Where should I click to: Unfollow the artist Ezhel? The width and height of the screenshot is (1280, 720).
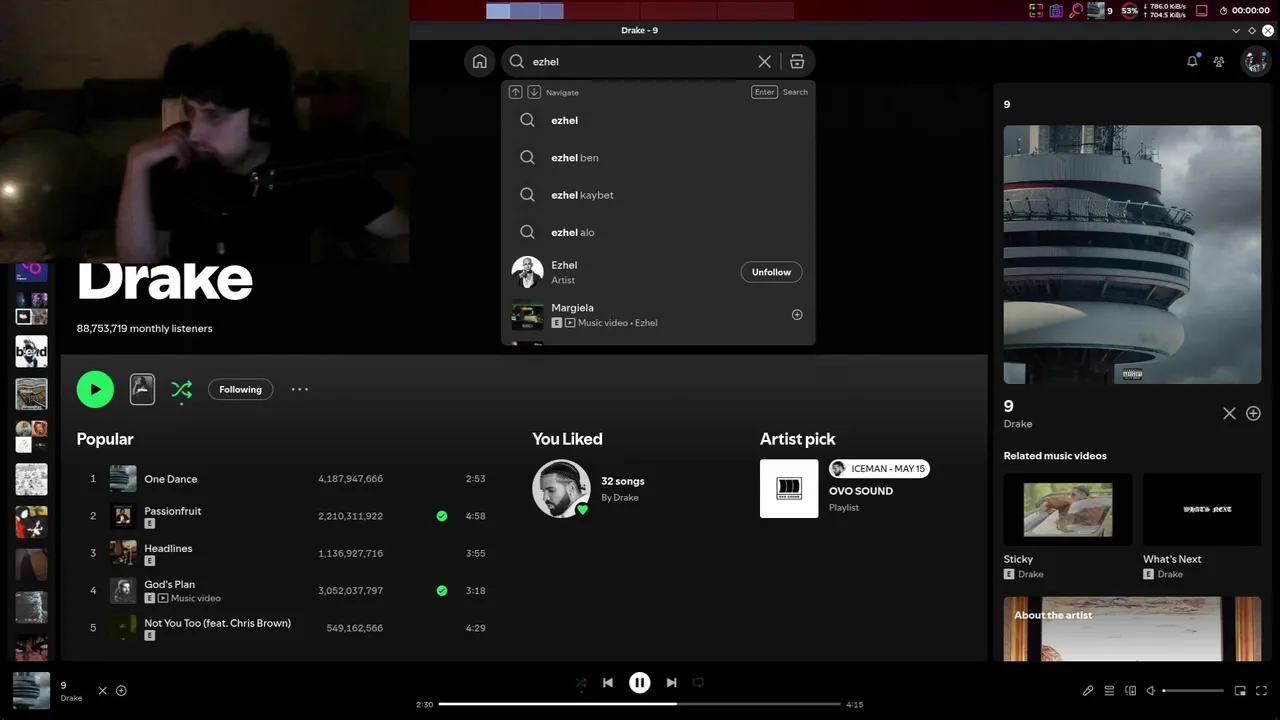click(x=771, y=272)
